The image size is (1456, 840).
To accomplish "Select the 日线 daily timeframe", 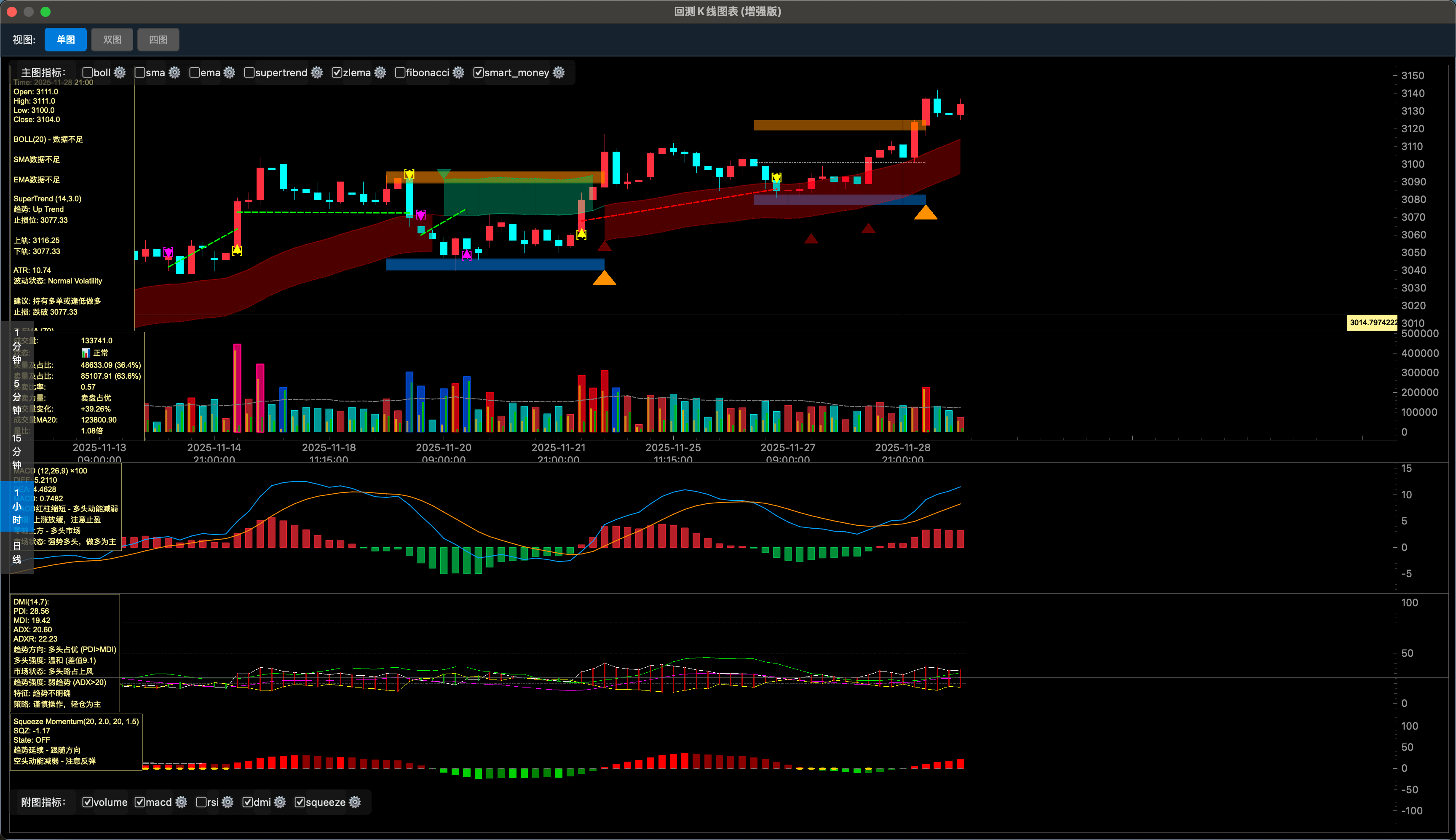I will (17, 553).
